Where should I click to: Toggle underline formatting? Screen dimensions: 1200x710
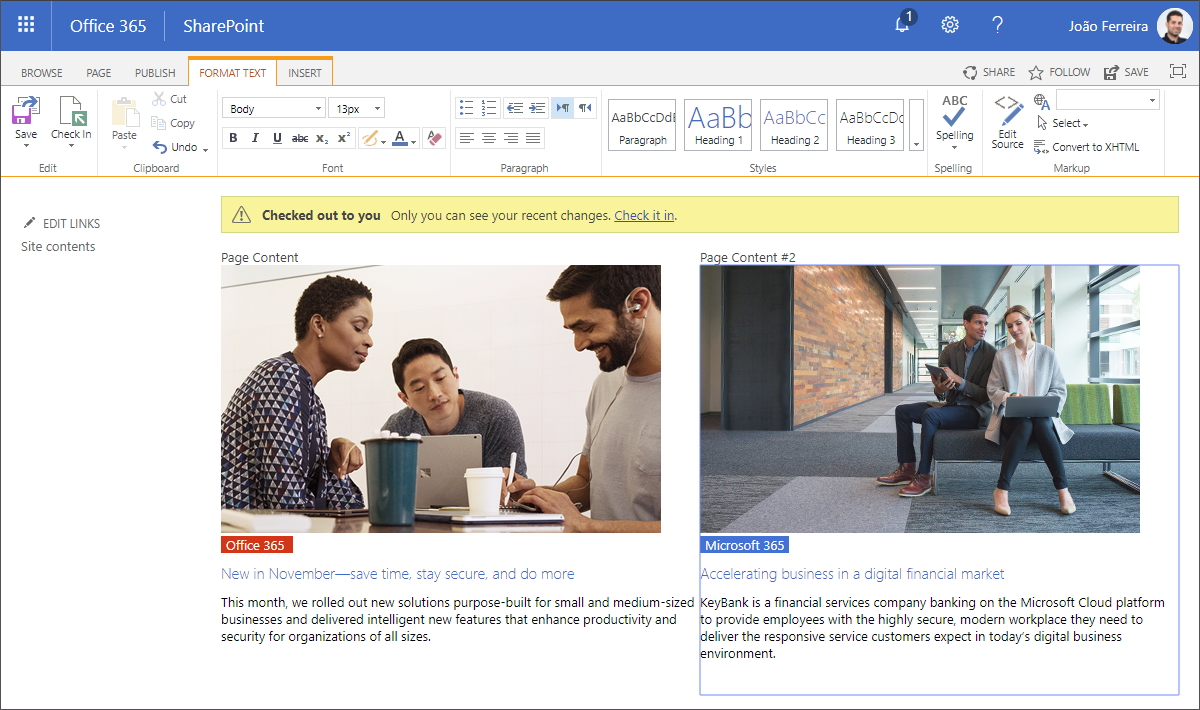277,138
